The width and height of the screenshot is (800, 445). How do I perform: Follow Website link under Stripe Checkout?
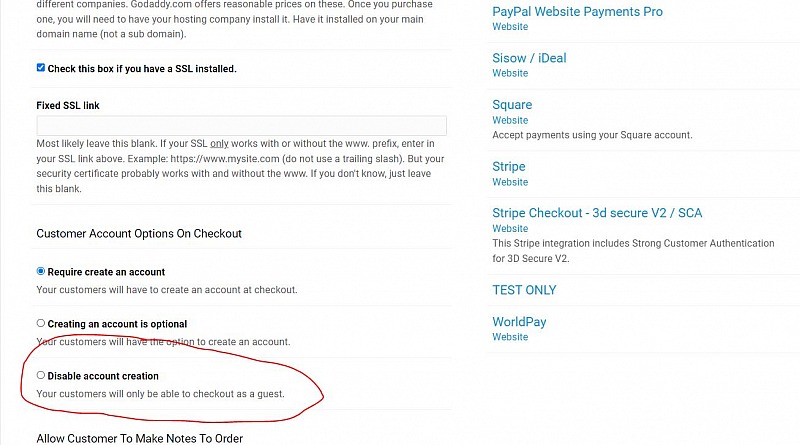510,229
